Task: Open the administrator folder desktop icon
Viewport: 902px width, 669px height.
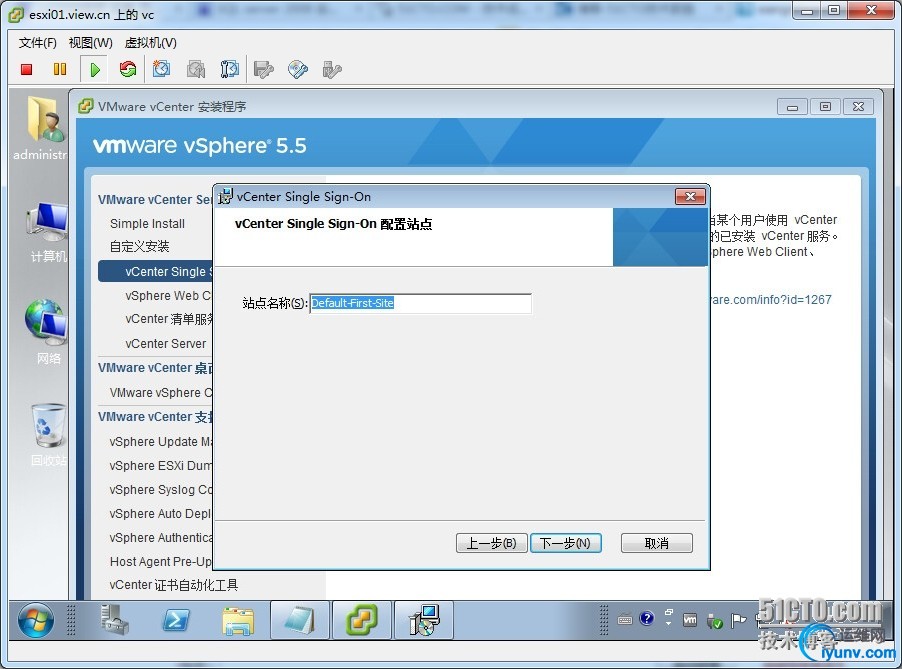Action: point(45,128)
